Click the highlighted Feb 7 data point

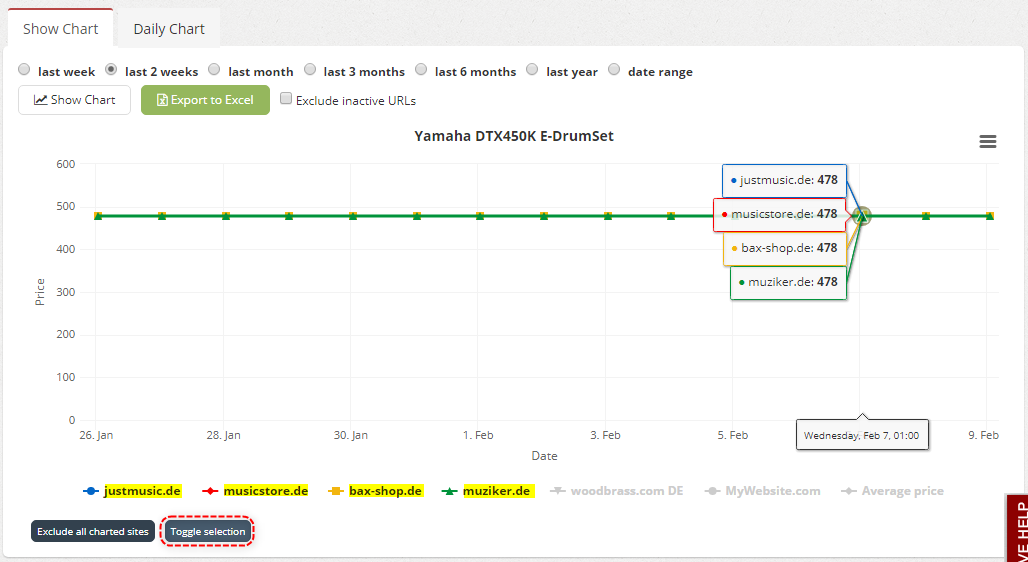click(x=863, y=216)
